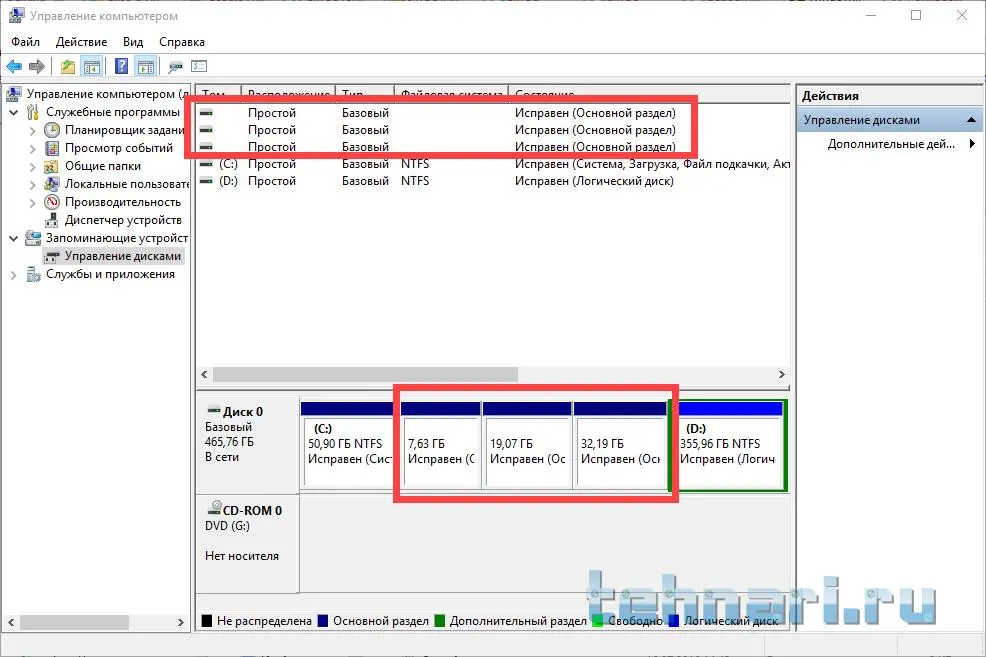Sort by the Состояние column header
Viewport: 986px width, 657px height.
click(x=649, y=94)
